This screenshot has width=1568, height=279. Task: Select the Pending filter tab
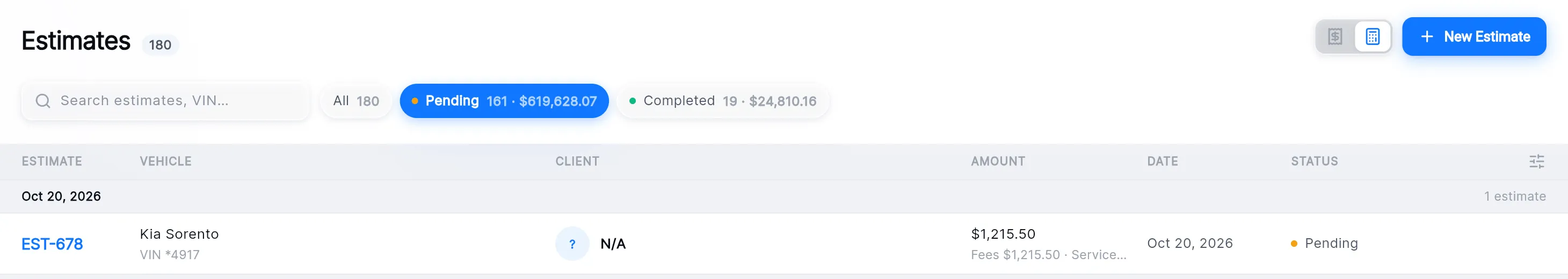point(504,101)
